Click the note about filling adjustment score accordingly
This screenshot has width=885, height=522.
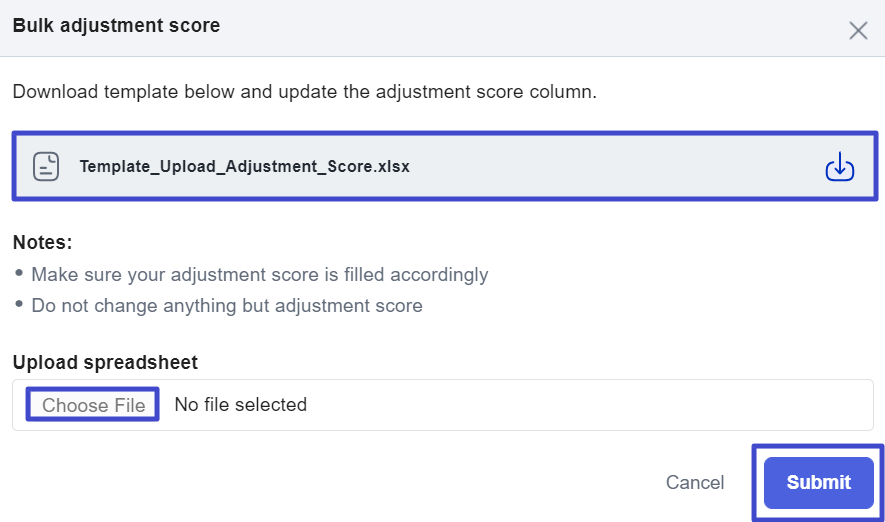(259, 274)
